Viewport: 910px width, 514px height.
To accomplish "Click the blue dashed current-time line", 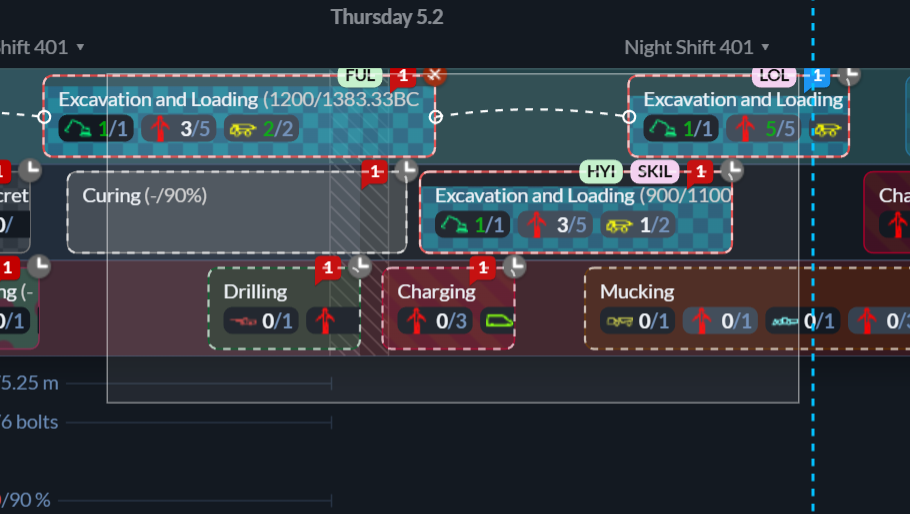I will (x=812, y=257).
